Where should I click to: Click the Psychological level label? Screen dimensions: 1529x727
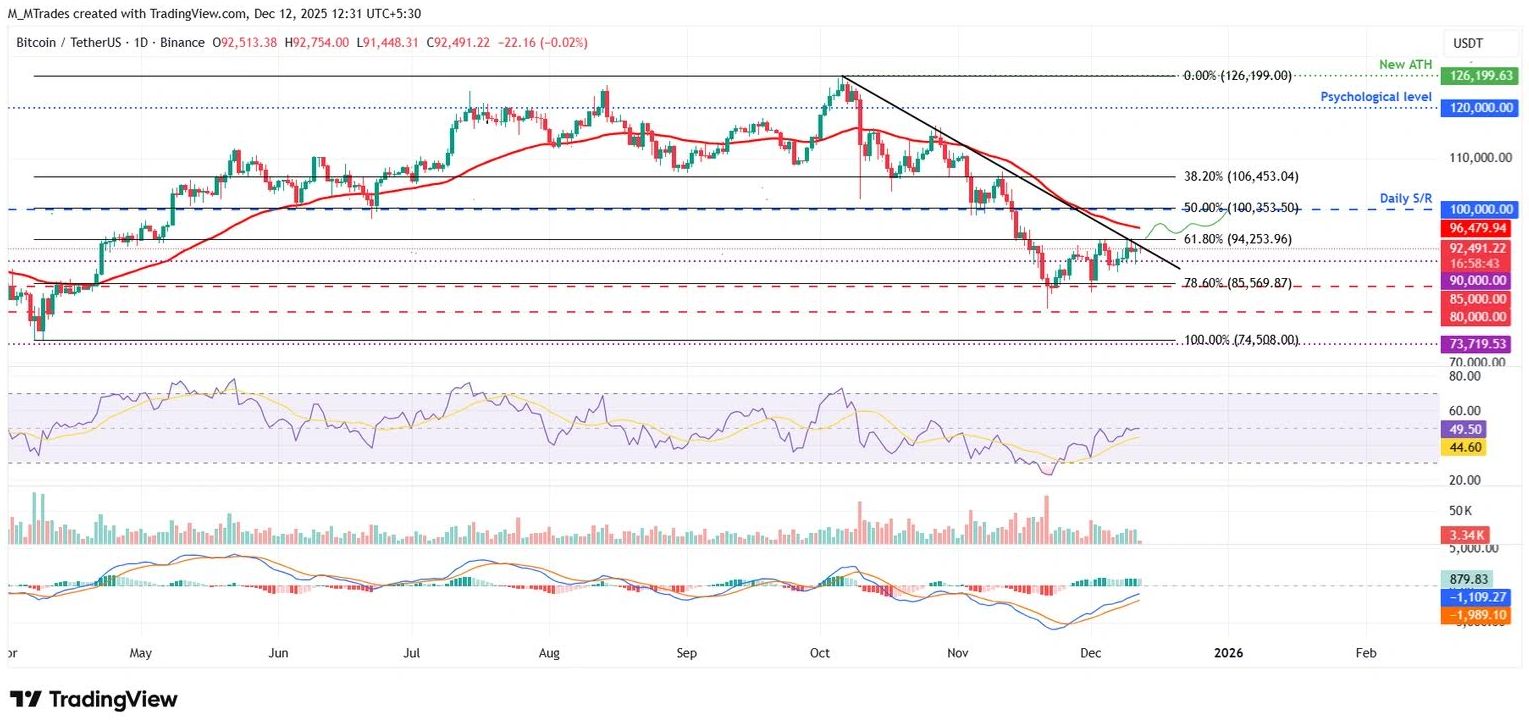tap(1376, 96)
